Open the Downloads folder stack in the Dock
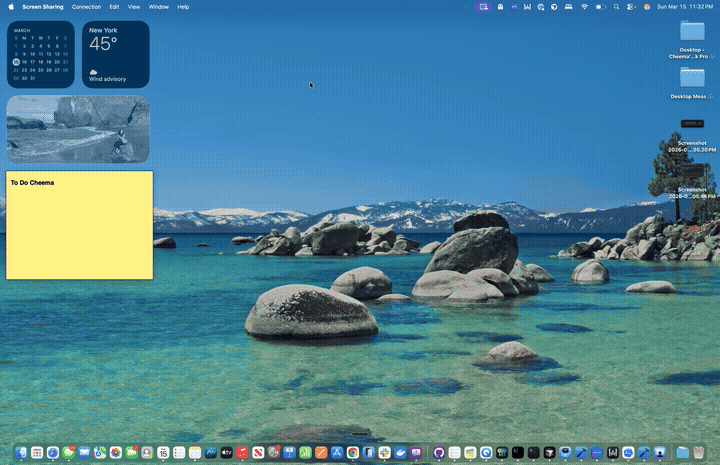 (683, 453)
